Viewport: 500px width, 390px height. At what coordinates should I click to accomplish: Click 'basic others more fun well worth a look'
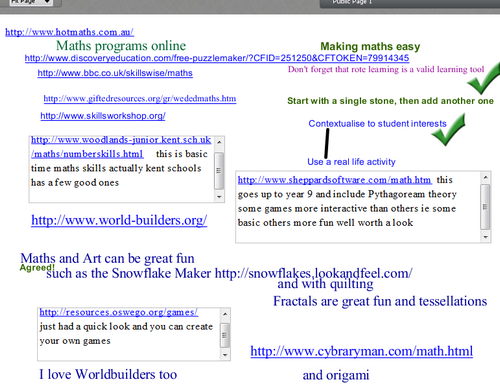325,223
